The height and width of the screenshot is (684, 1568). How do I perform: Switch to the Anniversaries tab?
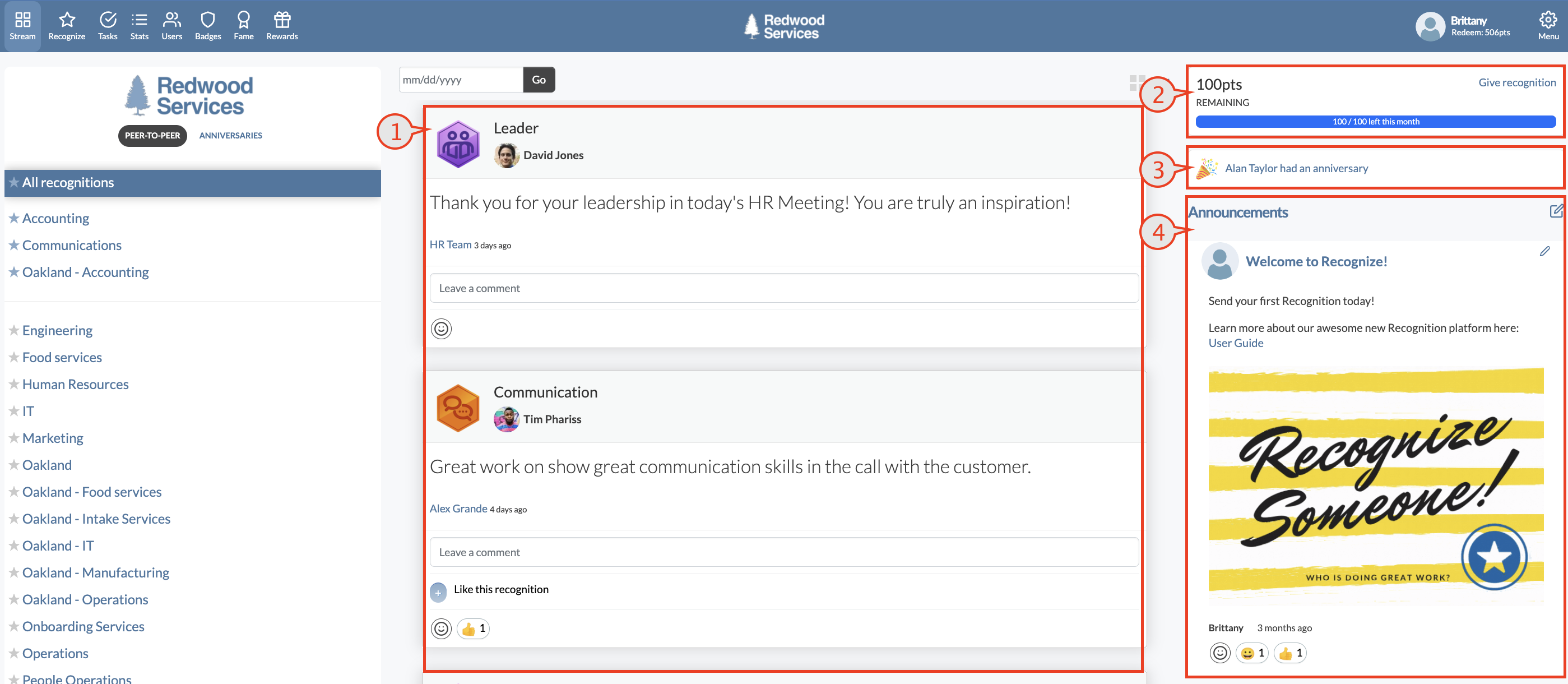230,135
